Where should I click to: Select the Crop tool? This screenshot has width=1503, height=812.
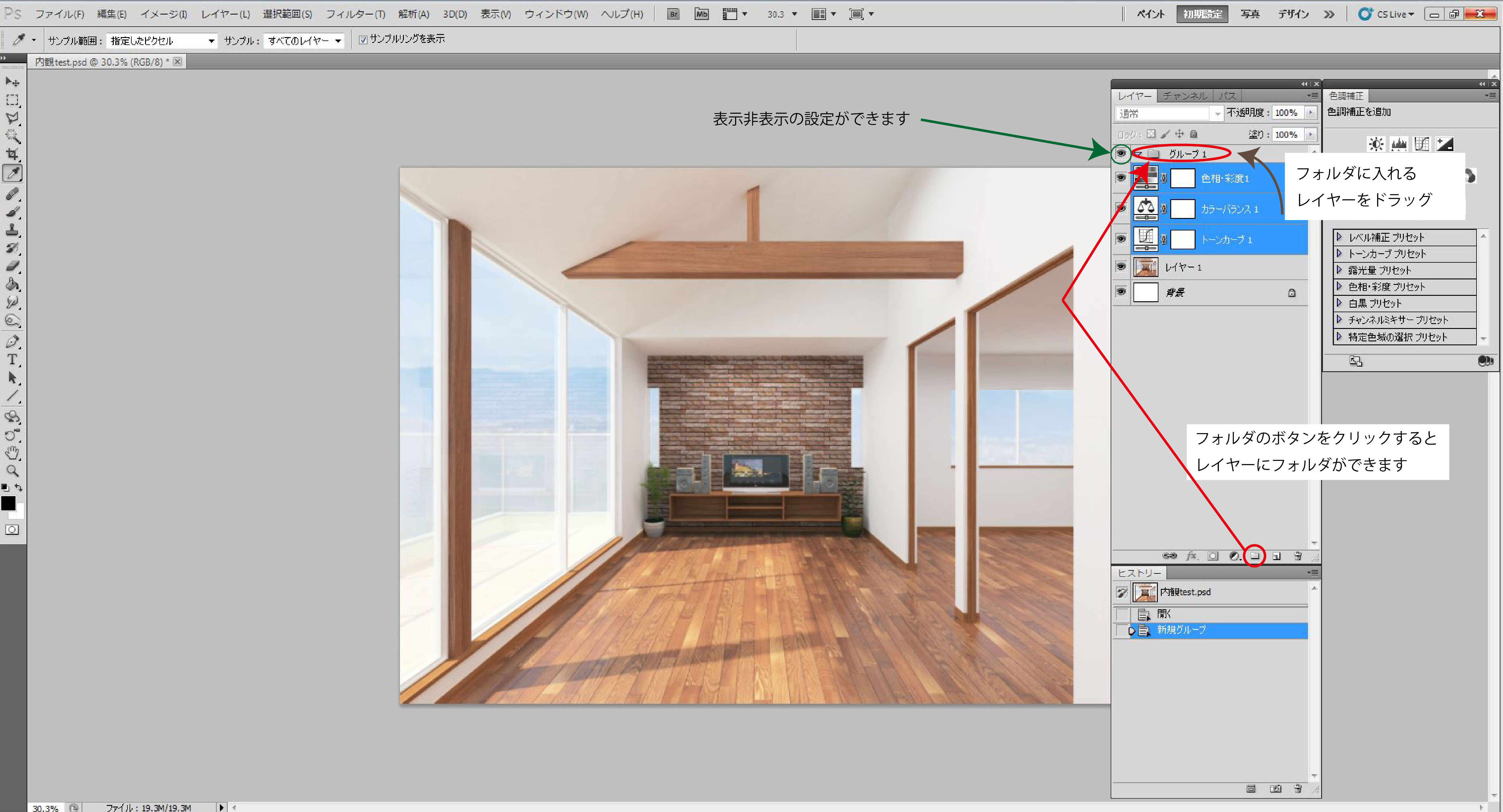[x=12, y=154]
